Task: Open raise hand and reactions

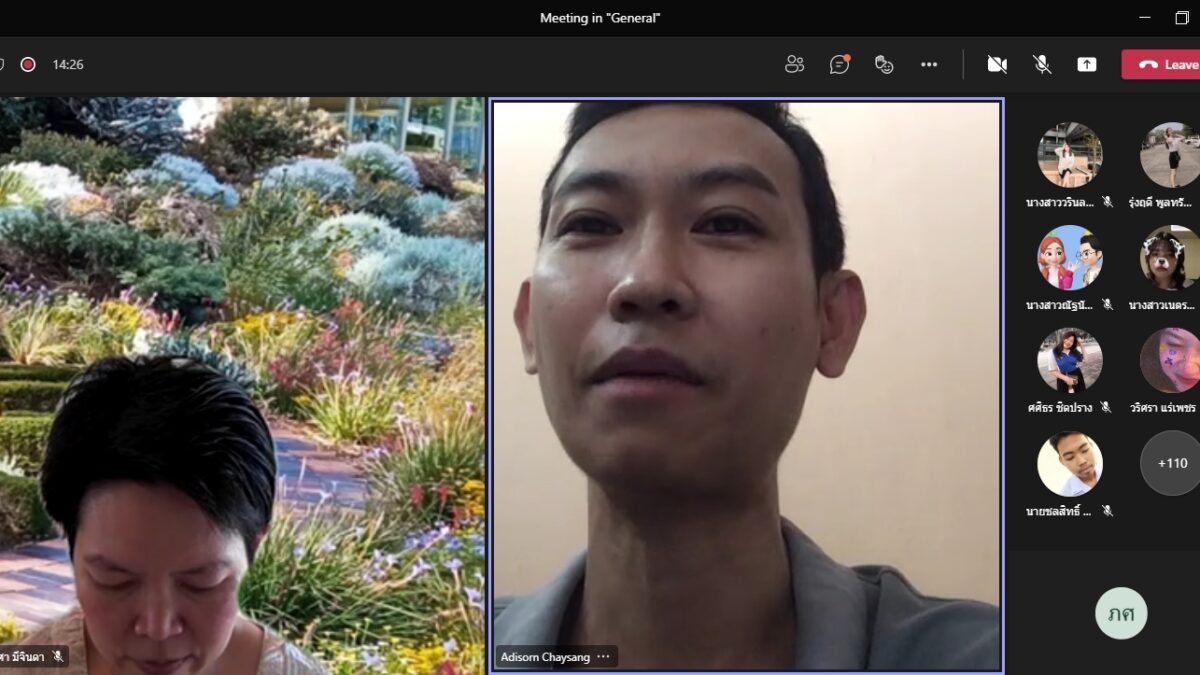Action: (884, 64)
